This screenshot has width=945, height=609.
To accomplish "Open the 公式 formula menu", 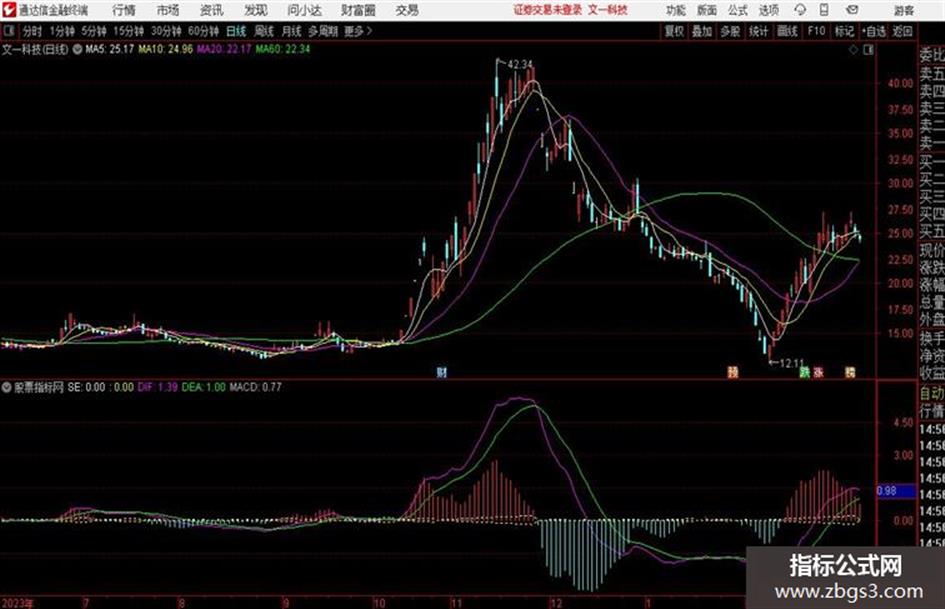I will (x=738, y=10).
